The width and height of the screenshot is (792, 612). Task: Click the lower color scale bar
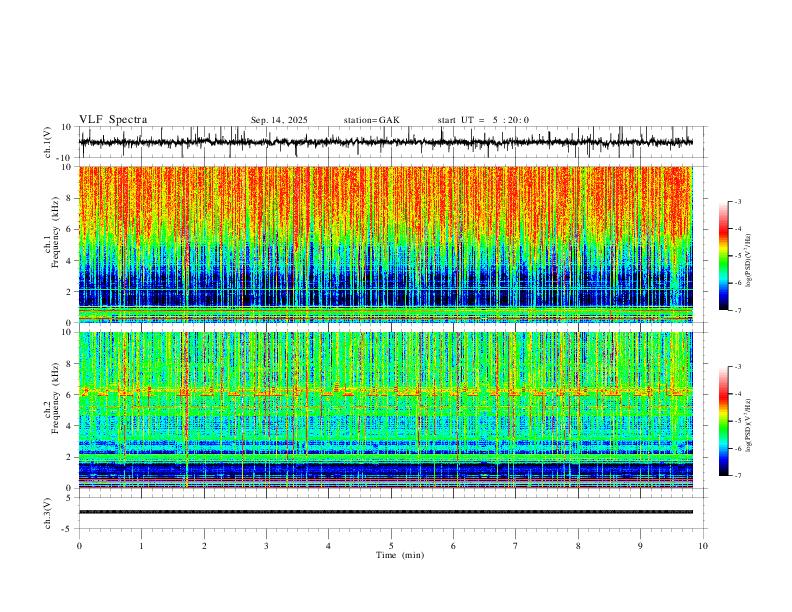point(723,421)
